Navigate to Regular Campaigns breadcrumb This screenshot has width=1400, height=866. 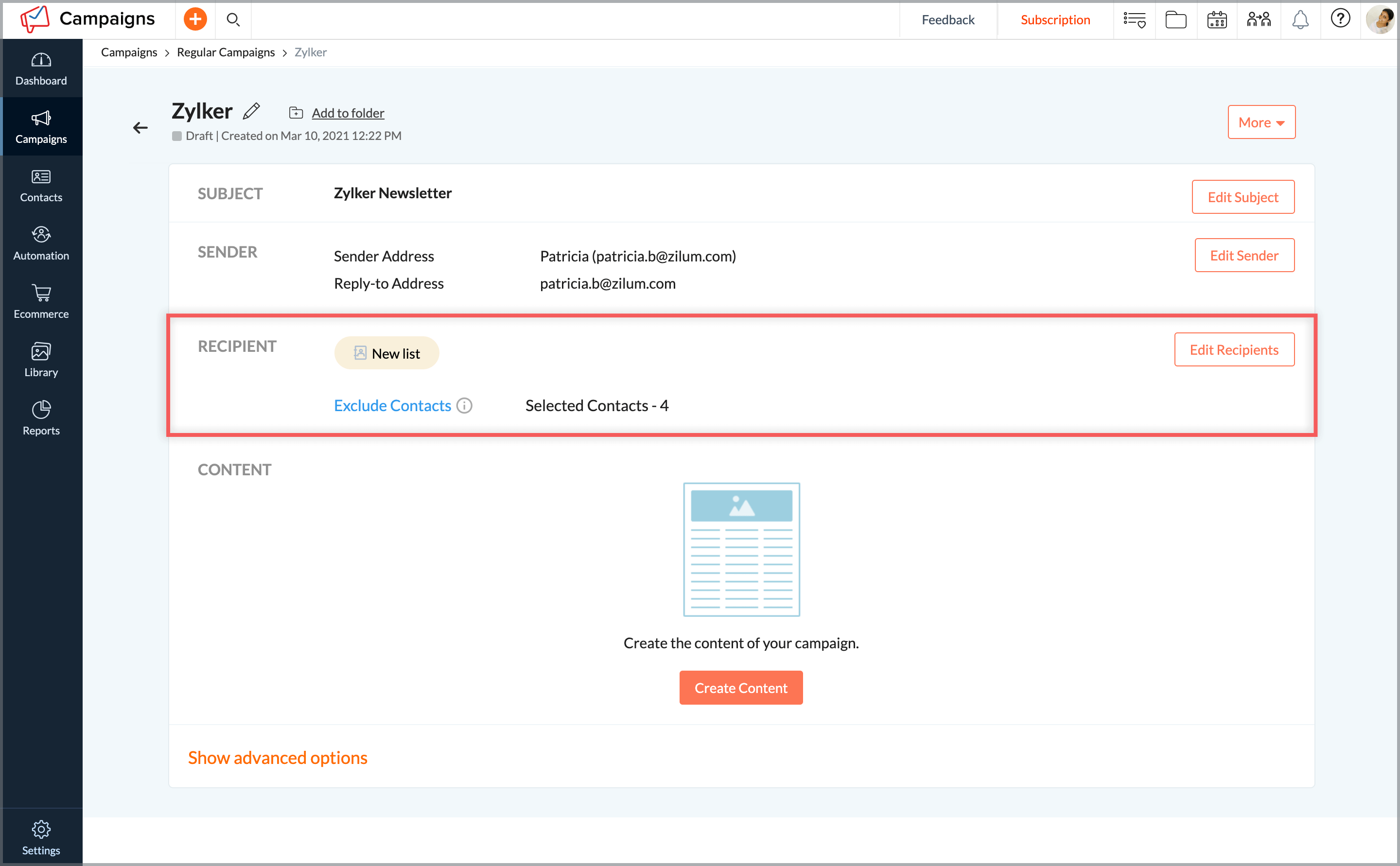pos(226,52)
